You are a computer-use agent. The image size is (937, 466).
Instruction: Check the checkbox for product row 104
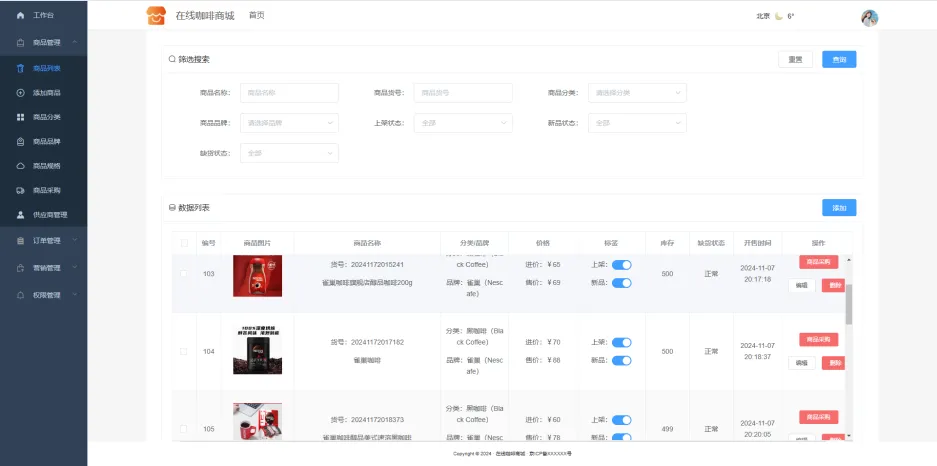point(183,351)
